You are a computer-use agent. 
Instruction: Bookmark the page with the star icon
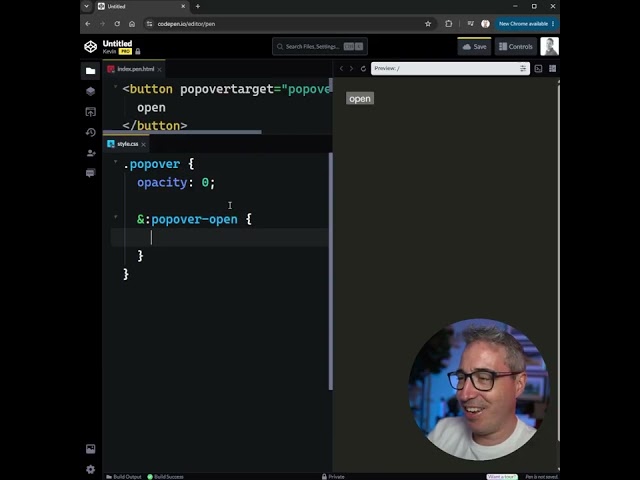tap(428, 24)
